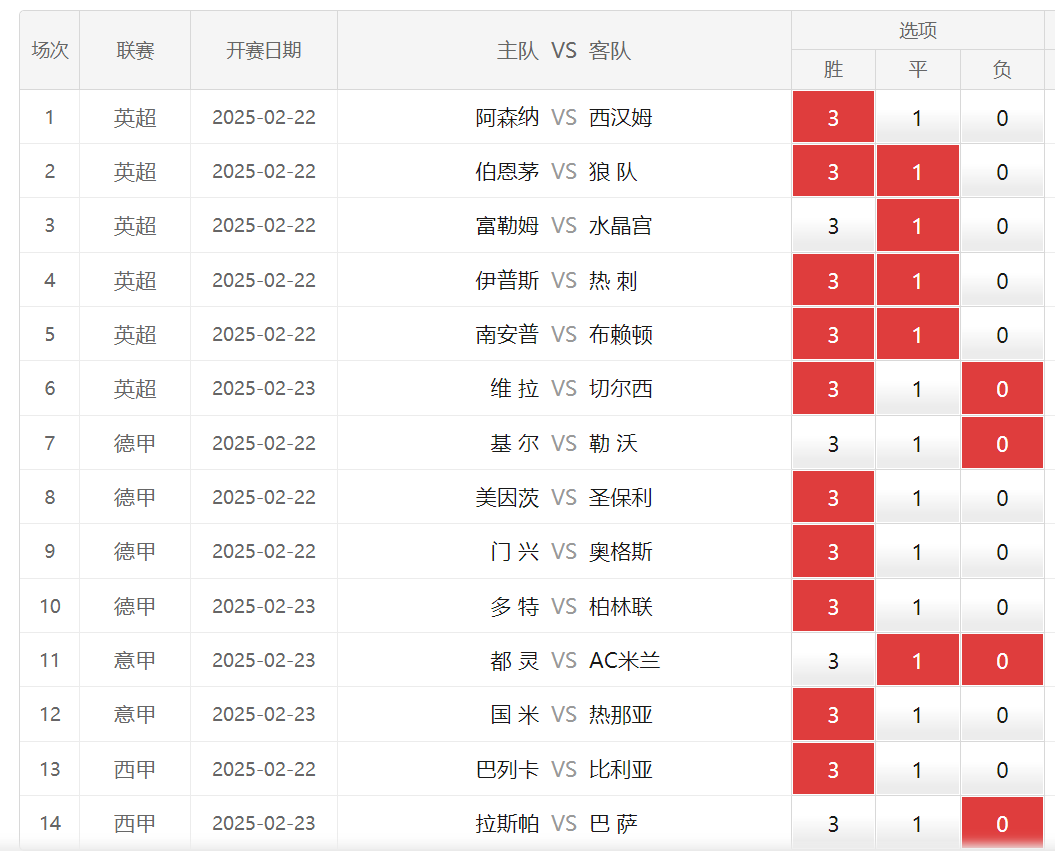This screenshot has width=1055, height=863.
Task: Select loss (0) for 门兴 VS 奥格斯
Action: click(x=1003, y=551)
